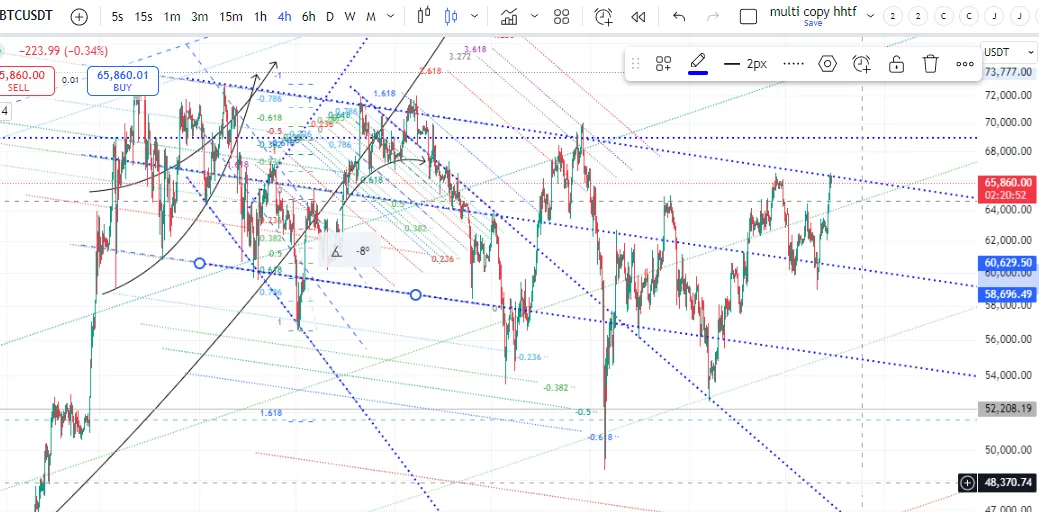
Task: Switch to the 15m timeframe
Action: (231, 17)
